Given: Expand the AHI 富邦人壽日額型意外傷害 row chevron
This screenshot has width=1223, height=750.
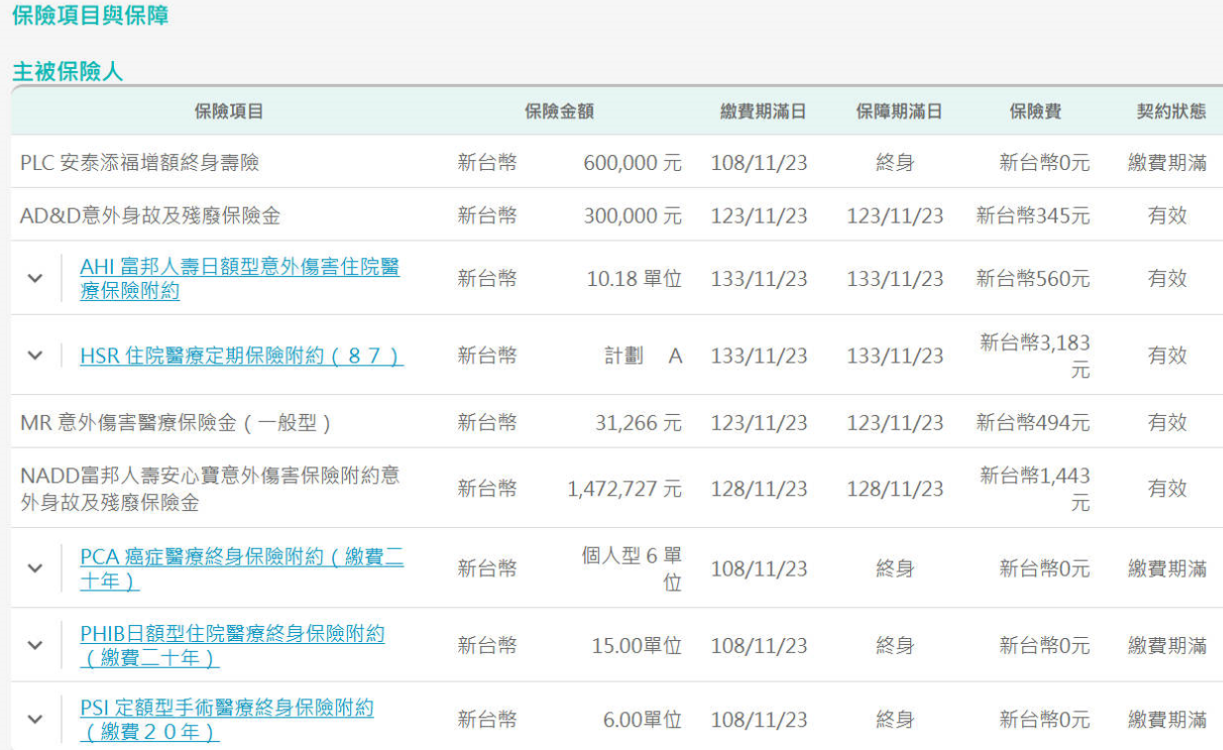Looking at the screenshot, I should [x=35, y=278].
